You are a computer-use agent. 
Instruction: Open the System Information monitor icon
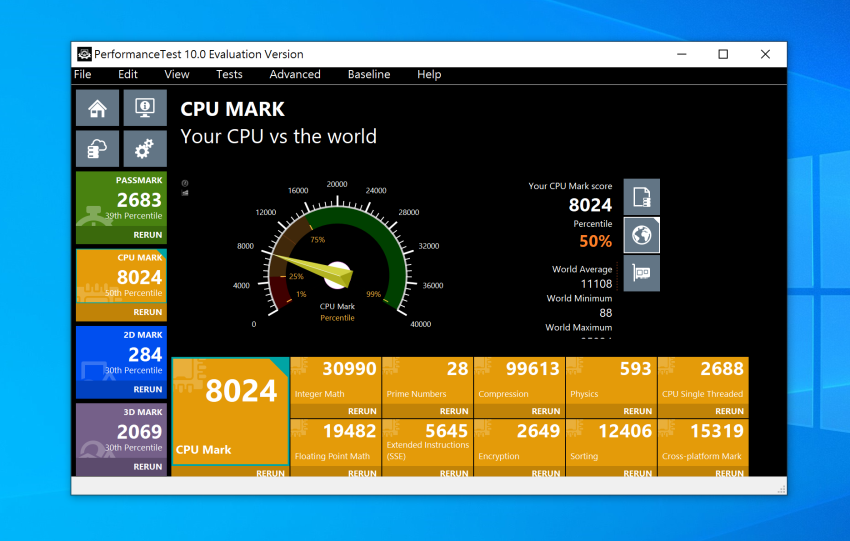click(145, 108)
